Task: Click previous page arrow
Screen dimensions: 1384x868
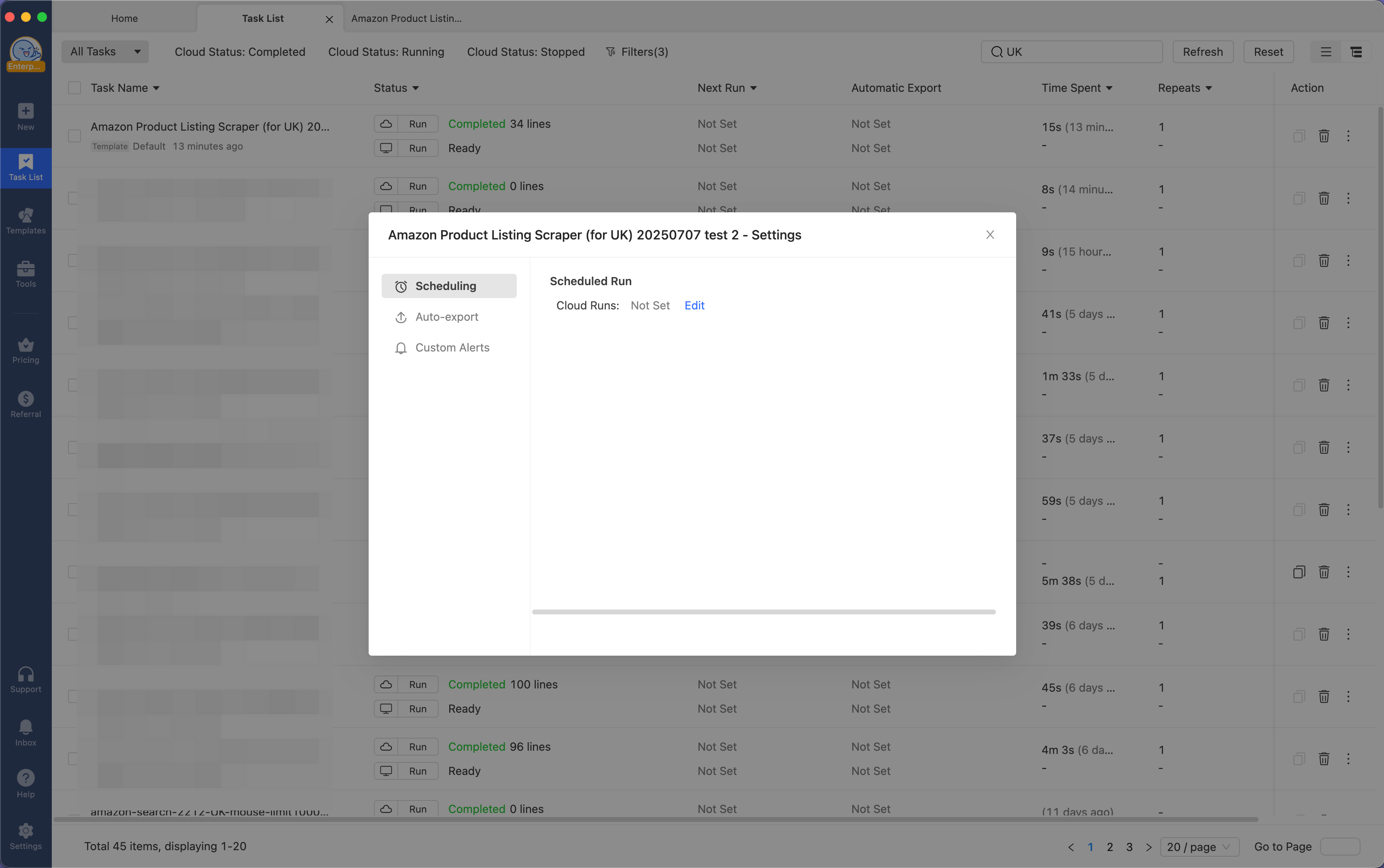Action: (x=1070, y=847)
